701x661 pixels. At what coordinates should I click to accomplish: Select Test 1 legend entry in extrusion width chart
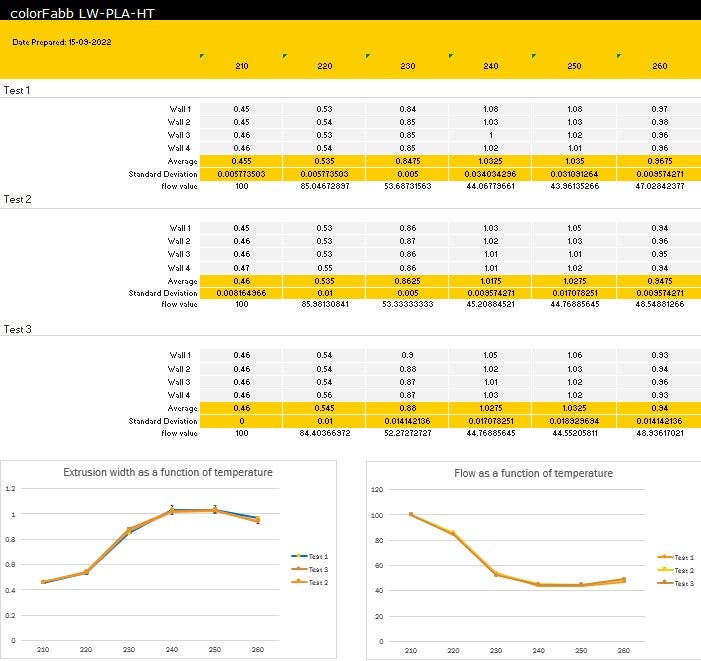[x=309, y=556]
